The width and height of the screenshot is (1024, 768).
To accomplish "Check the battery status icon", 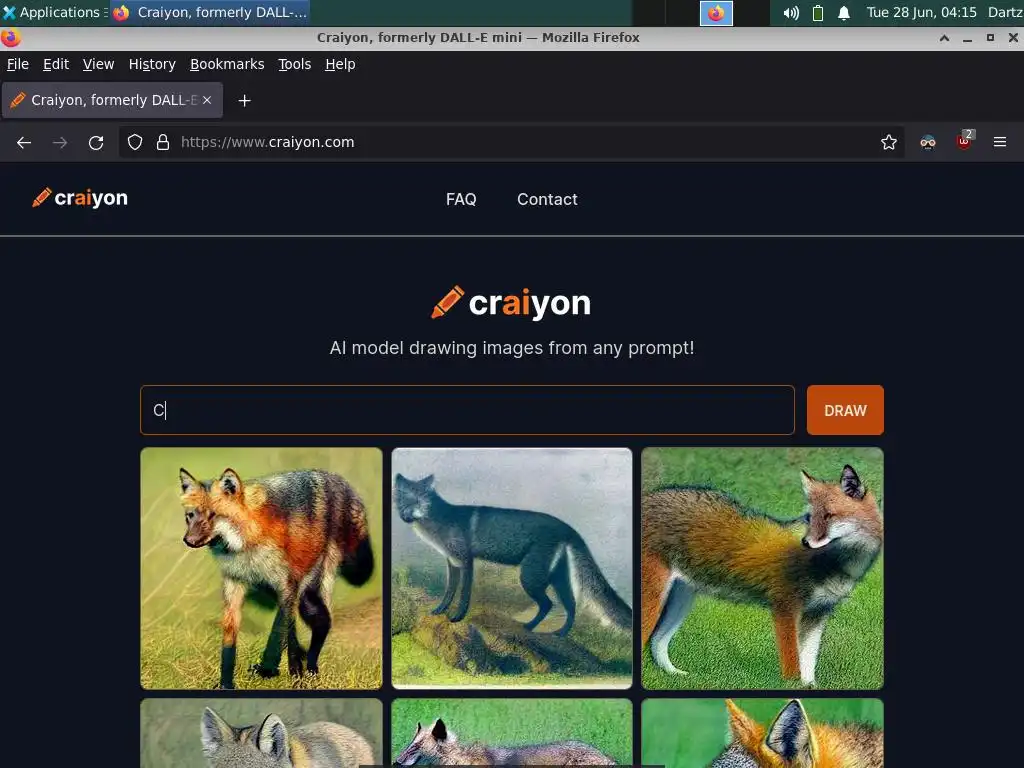I will (x=818, y=13).
